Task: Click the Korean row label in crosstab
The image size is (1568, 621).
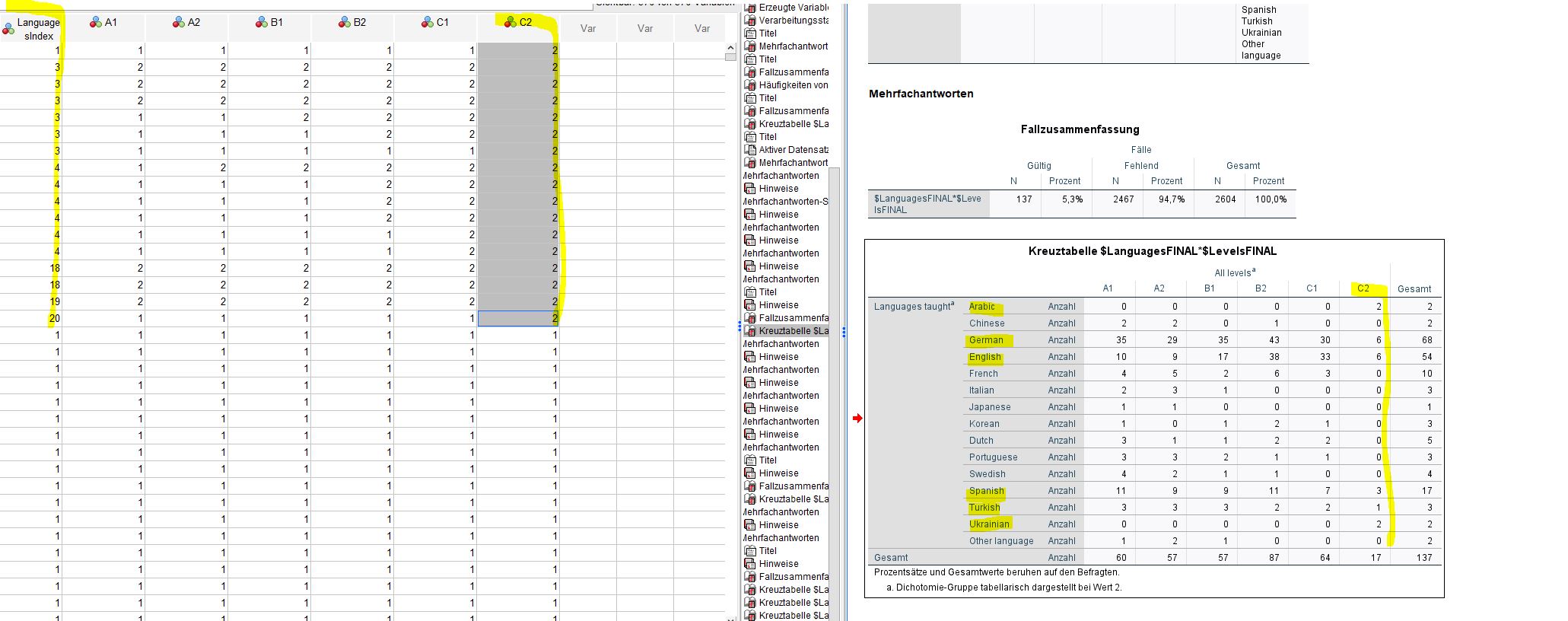Action: pyautogui.click(x=984, y=424)
